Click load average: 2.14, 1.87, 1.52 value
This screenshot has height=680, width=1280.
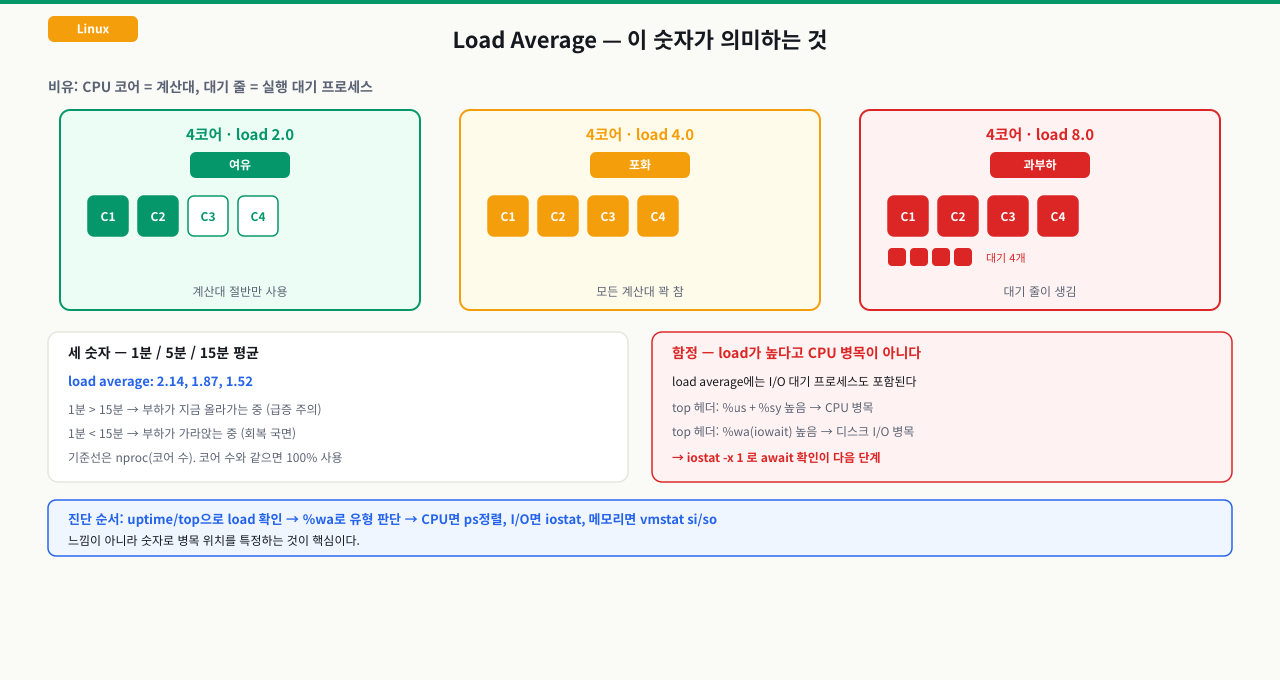point(160,381)
